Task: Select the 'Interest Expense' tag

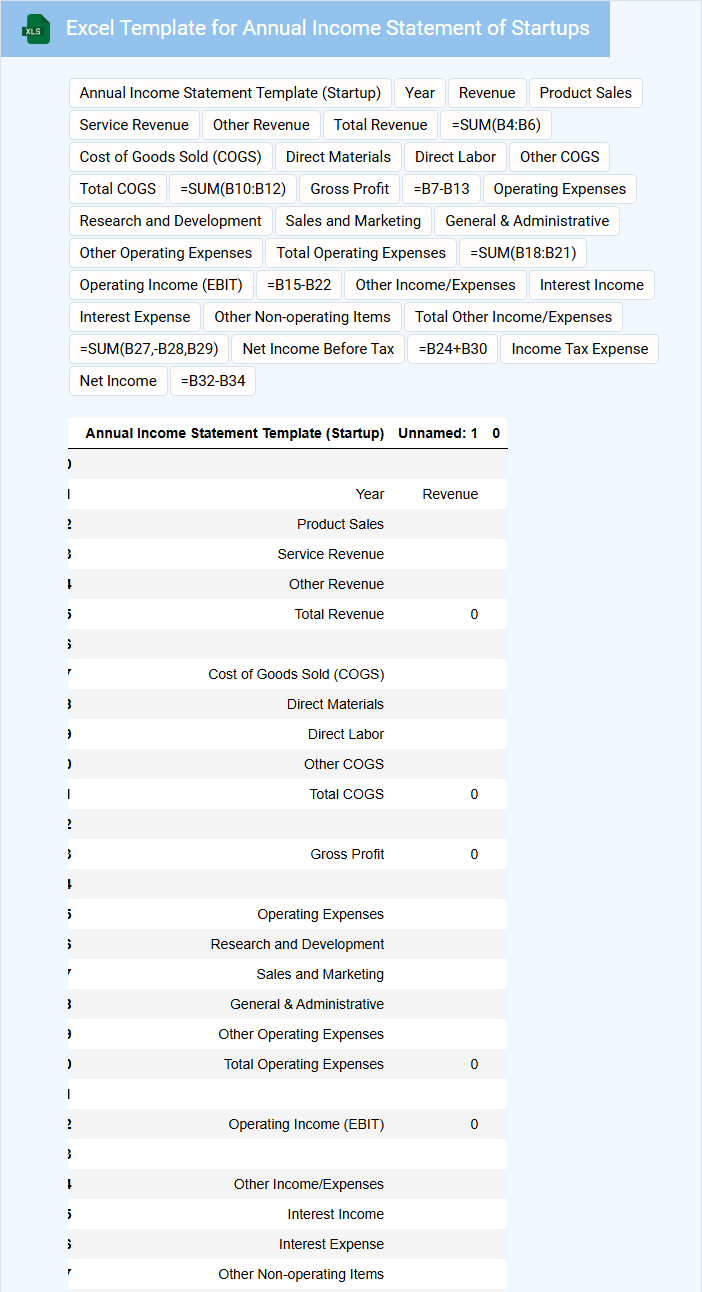Action: click(x=135, y=317)
